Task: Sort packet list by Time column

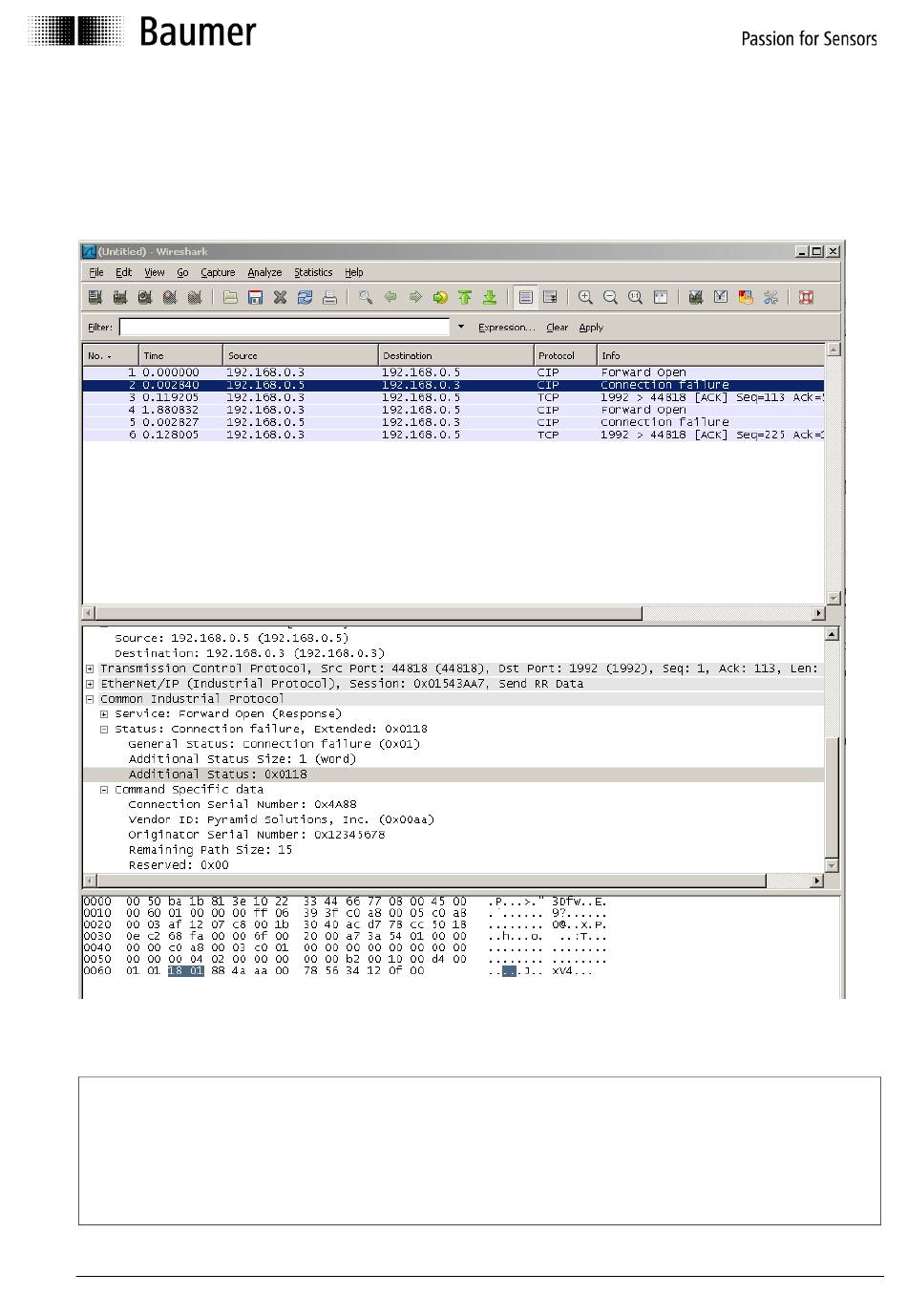Action: (x=180, y=355)
